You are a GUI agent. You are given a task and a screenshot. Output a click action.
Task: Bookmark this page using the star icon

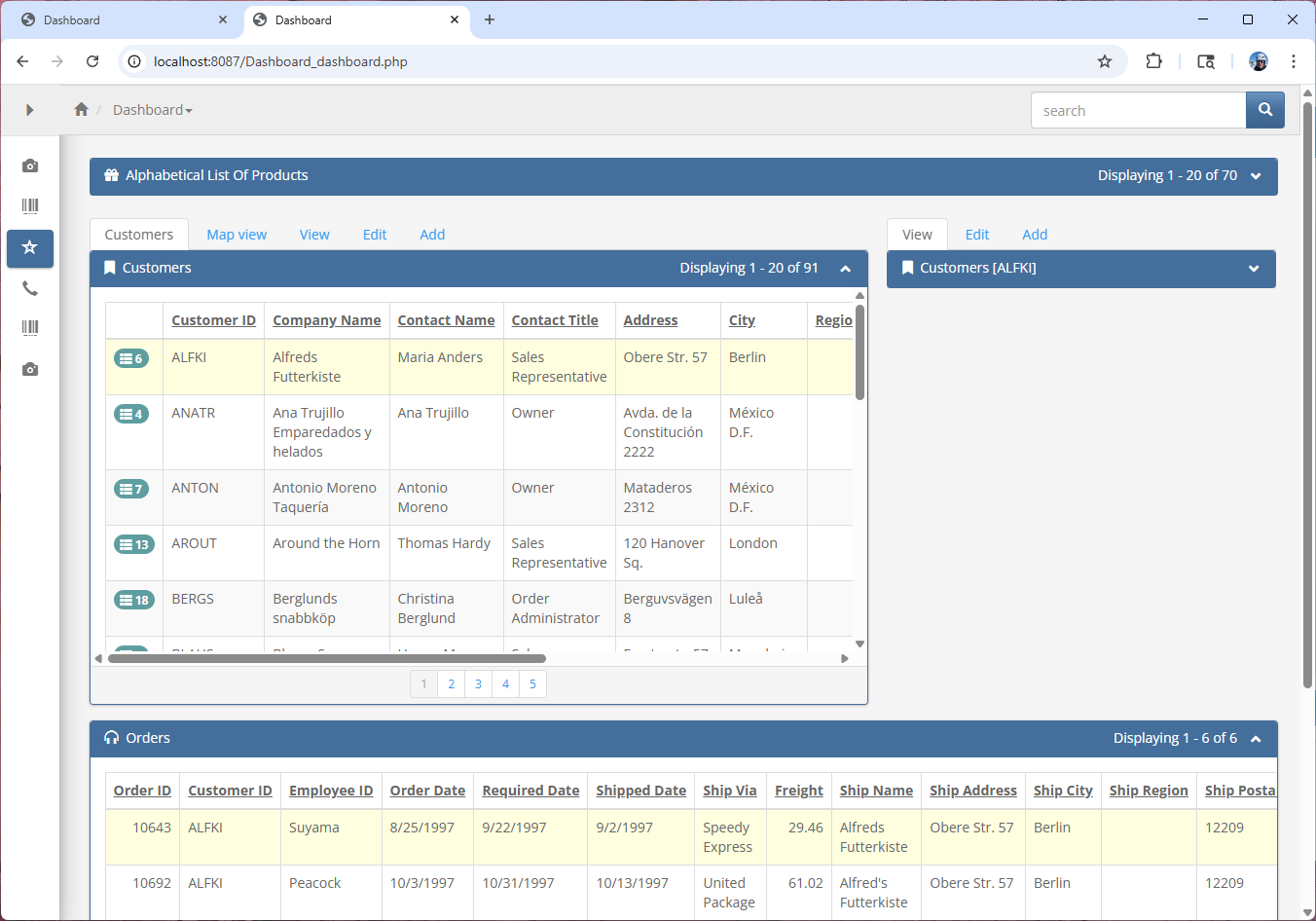[1104, 61]
